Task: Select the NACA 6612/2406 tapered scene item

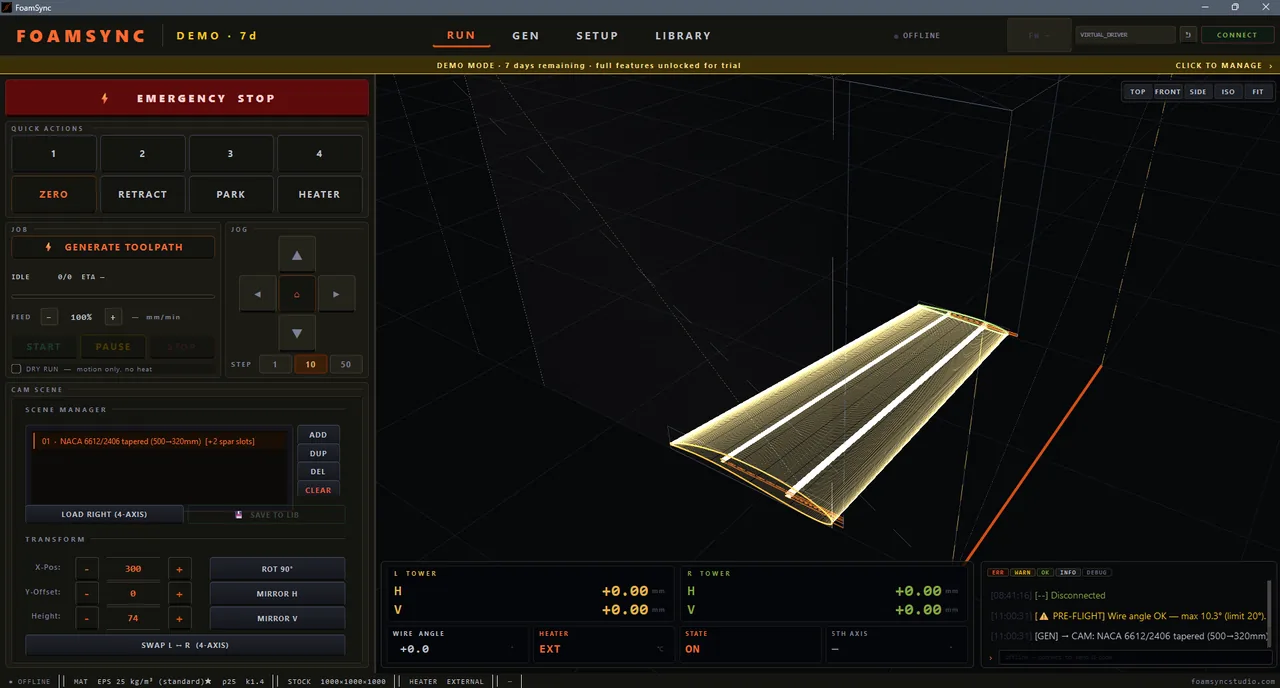Action: click(x=162, y=441)
